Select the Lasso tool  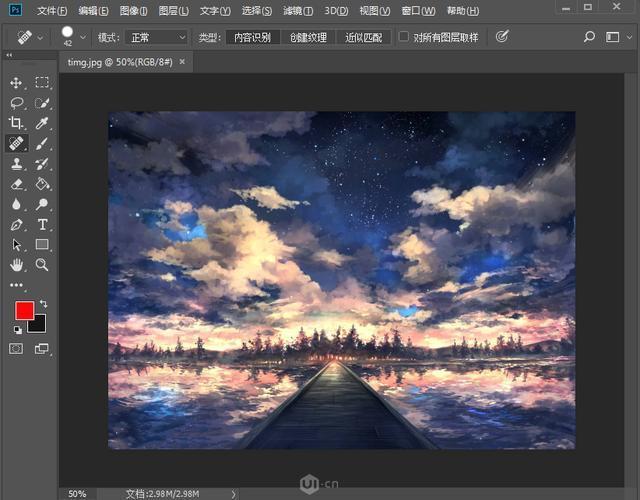[x=16, y=103]
